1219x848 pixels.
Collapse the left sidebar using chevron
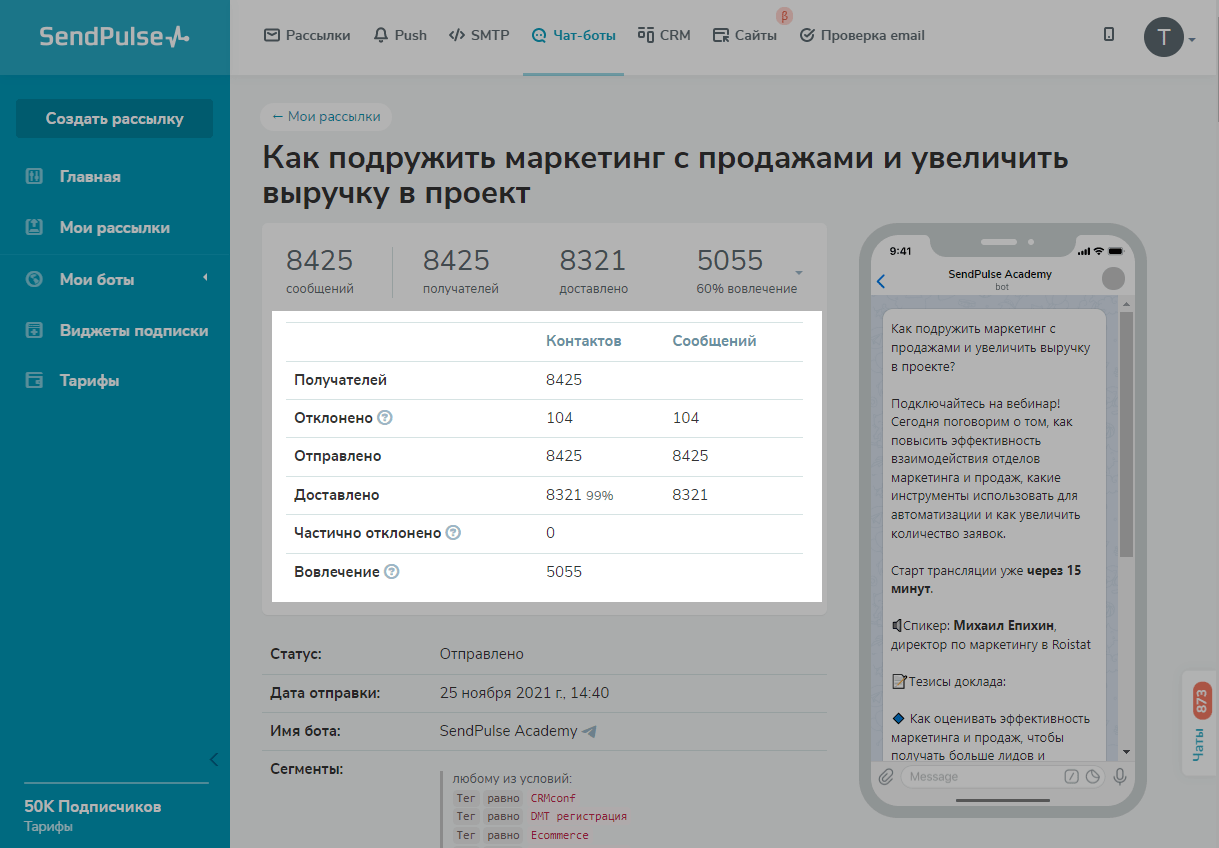tap(213, 758)
